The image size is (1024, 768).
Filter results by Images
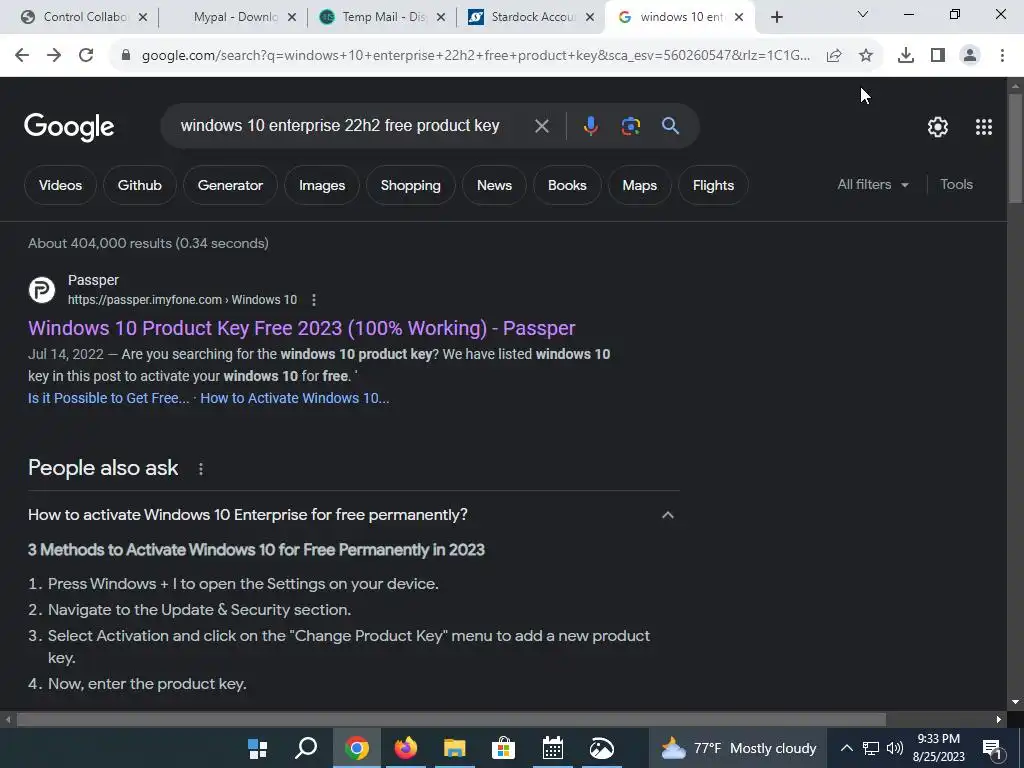pos(322,185)
